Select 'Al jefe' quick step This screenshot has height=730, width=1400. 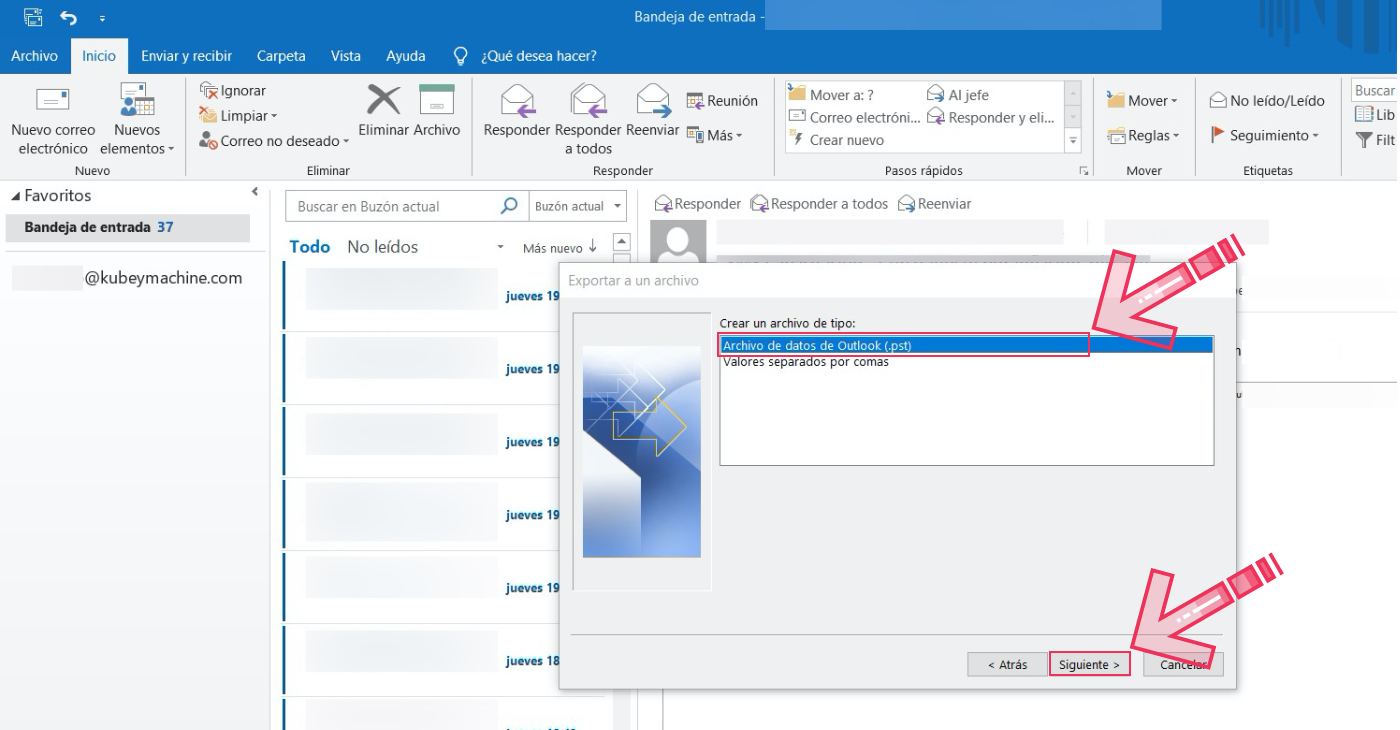pos(958,95)
